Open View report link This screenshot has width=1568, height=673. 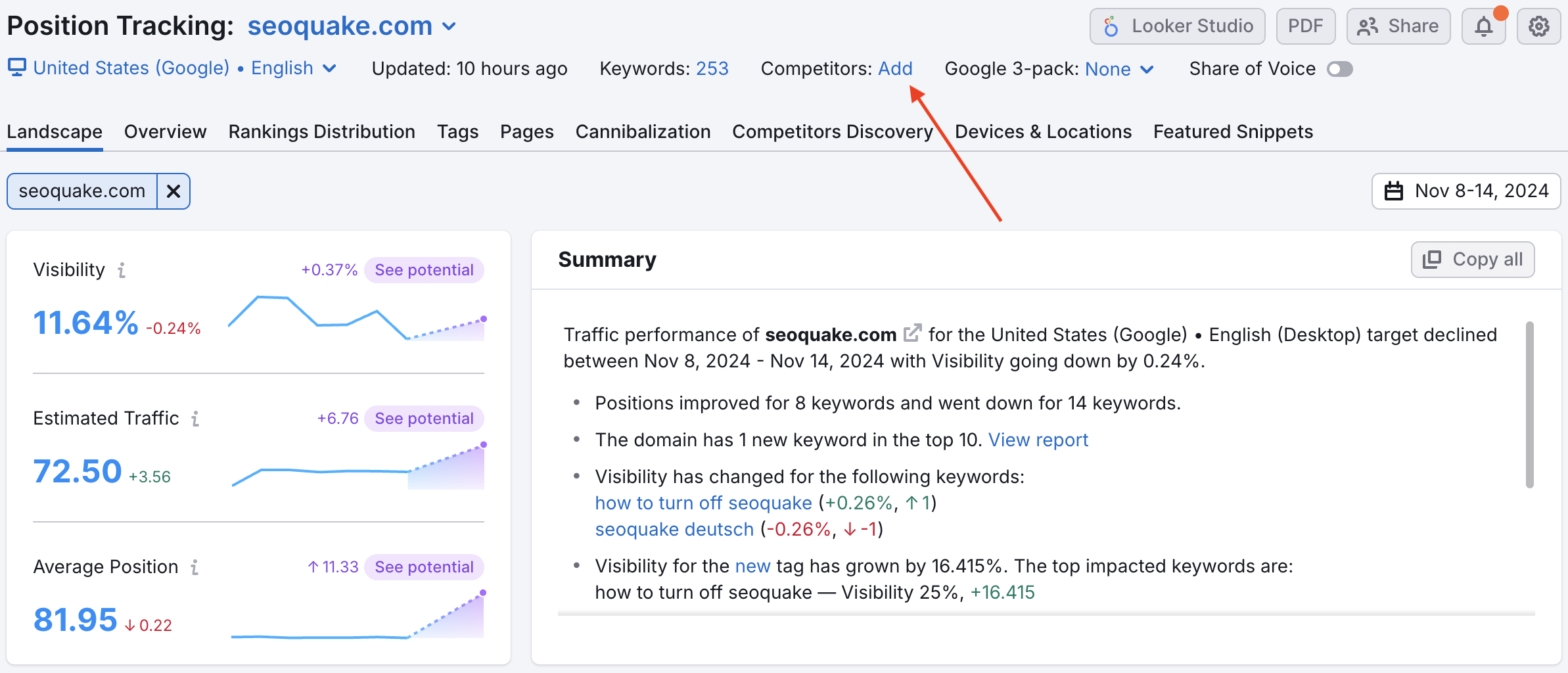pyautogui.click(x=1038, y=440)
